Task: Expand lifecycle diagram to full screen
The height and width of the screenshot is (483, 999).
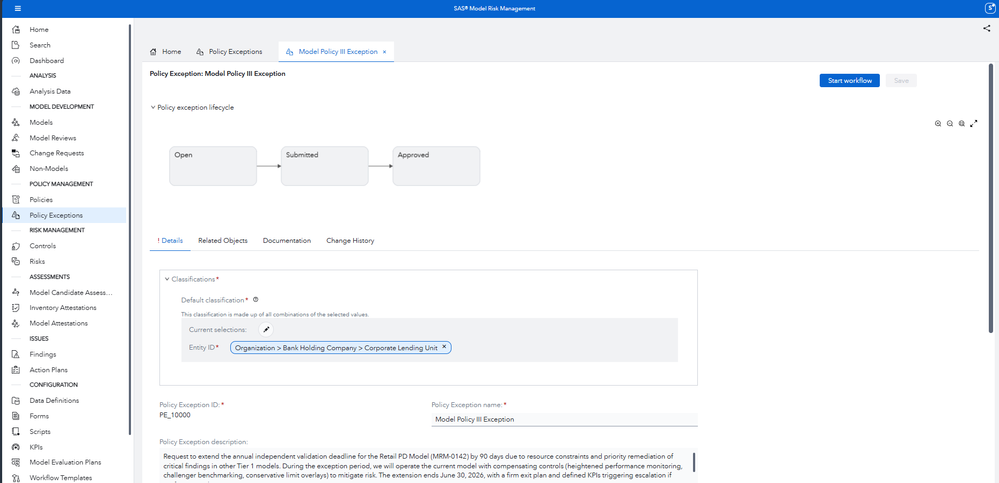Action: tap(974, 124)
